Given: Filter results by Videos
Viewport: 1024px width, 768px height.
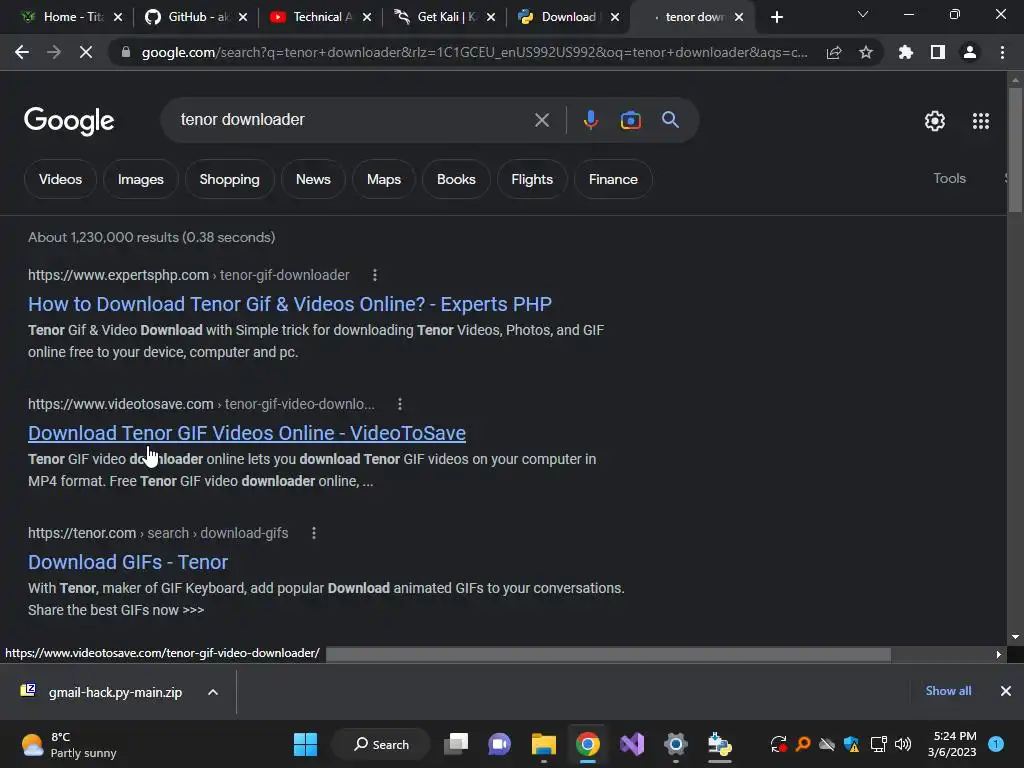Looking at the screenshot, I should (x=60, y=180).
